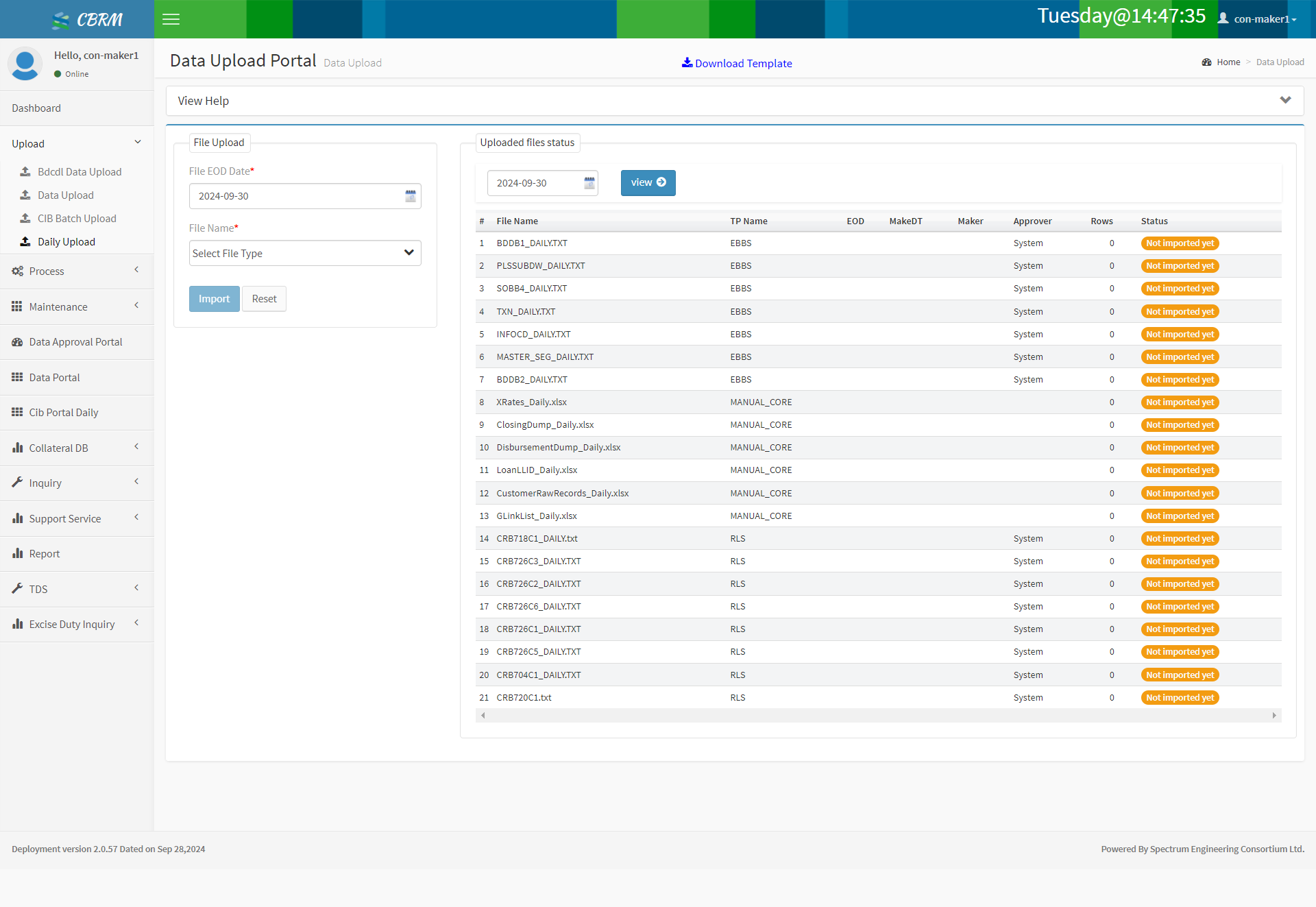The image size is (1316, 907).
Task: Click the Home breadcrumb link
Action: point(1228,62)
